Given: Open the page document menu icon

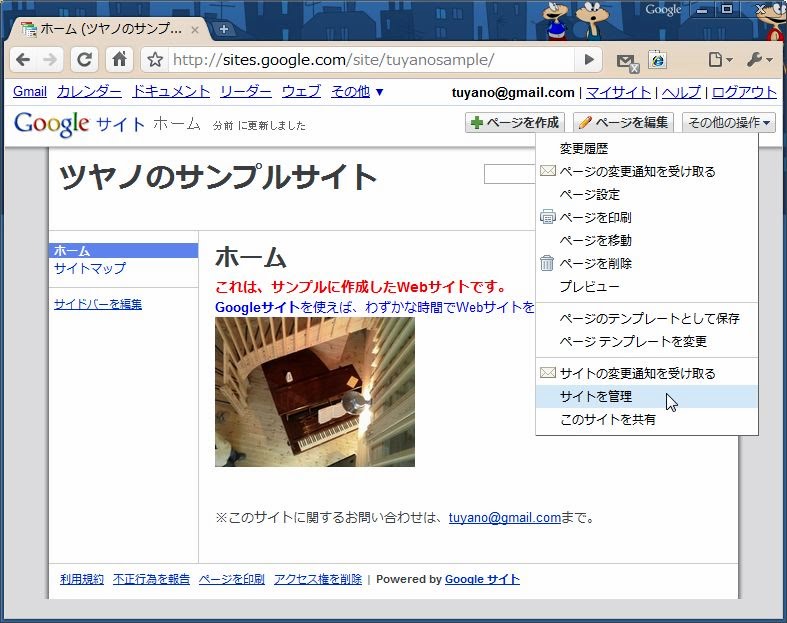Looking at the screenshot, I should click(719, 60).
